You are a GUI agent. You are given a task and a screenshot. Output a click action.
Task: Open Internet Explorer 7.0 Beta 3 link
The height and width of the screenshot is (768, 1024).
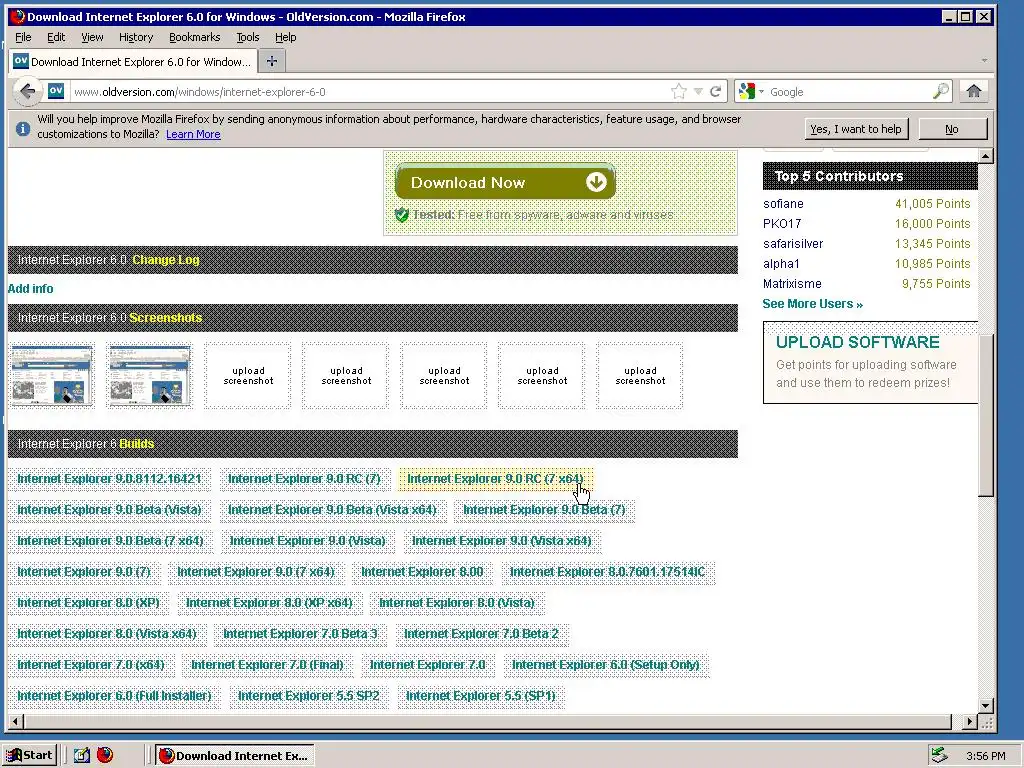pyautogui.click(x=300, y=633)
